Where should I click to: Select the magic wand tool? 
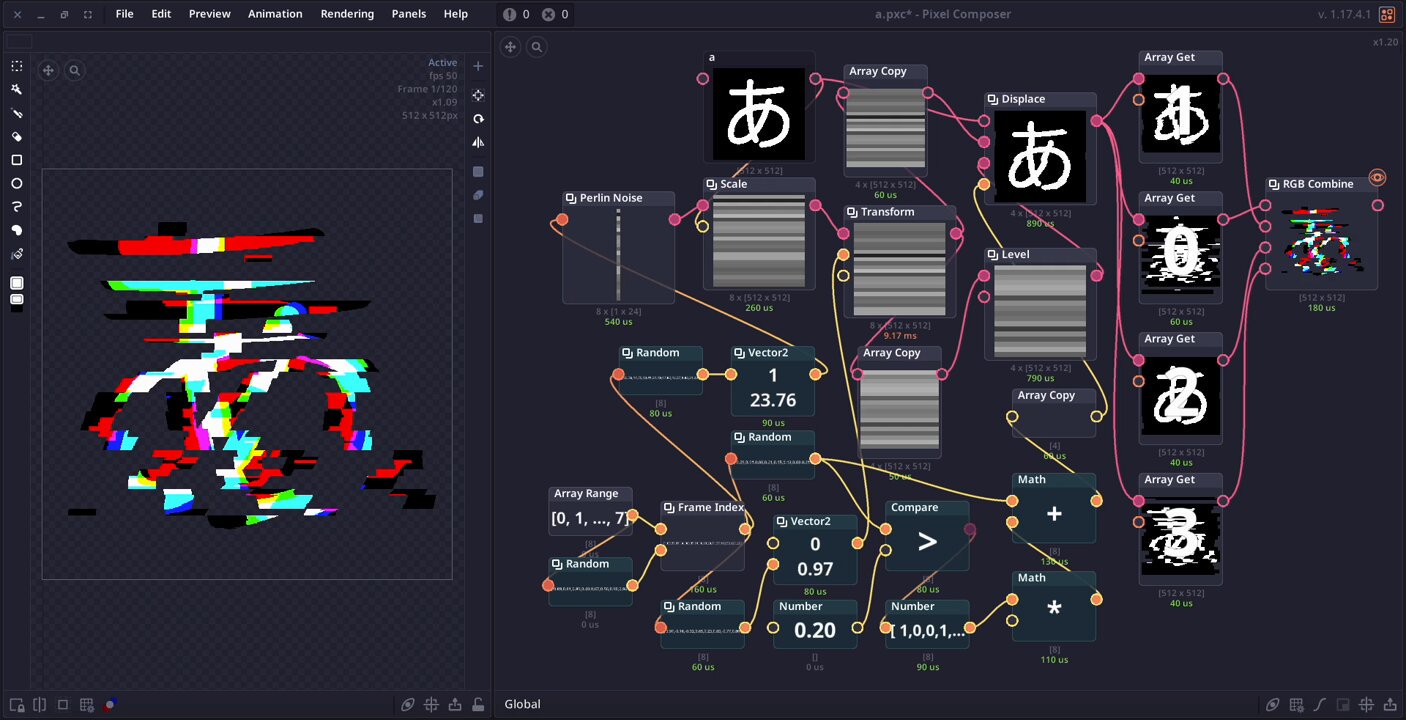pyautogui.click(x=16, y=90)
